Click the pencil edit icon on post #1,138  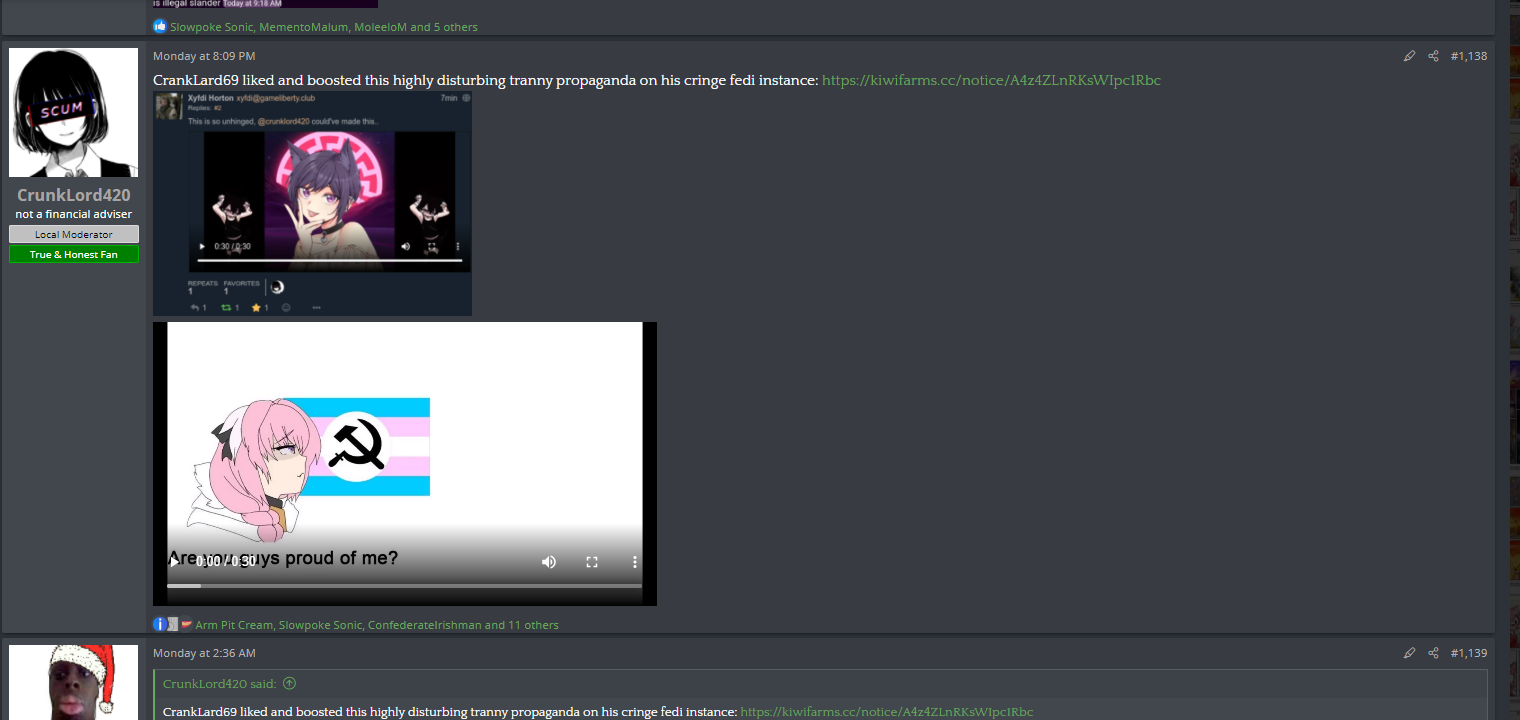pos(1409,56)
